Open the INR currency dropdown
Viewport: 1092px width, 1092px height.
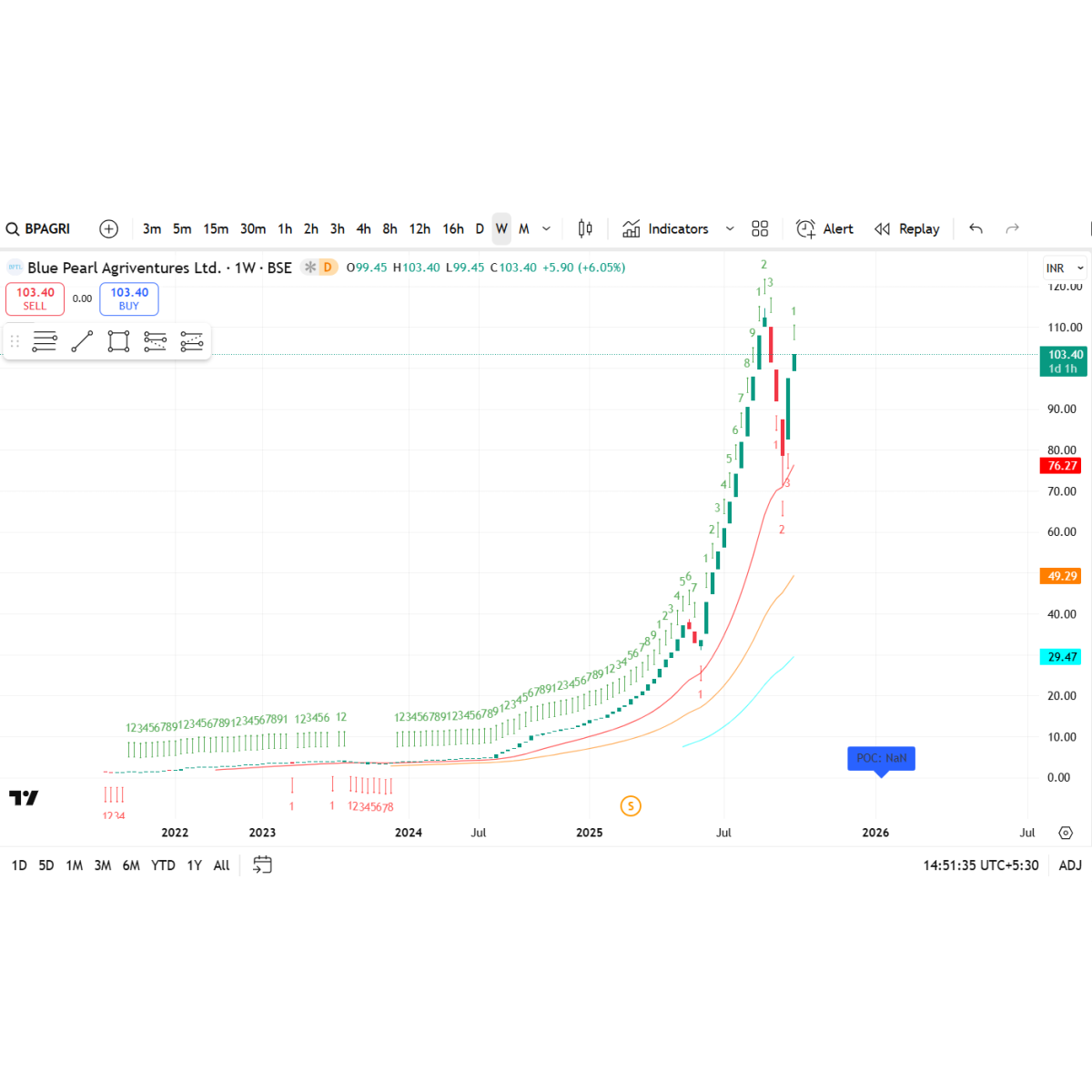pos(1064,268)
